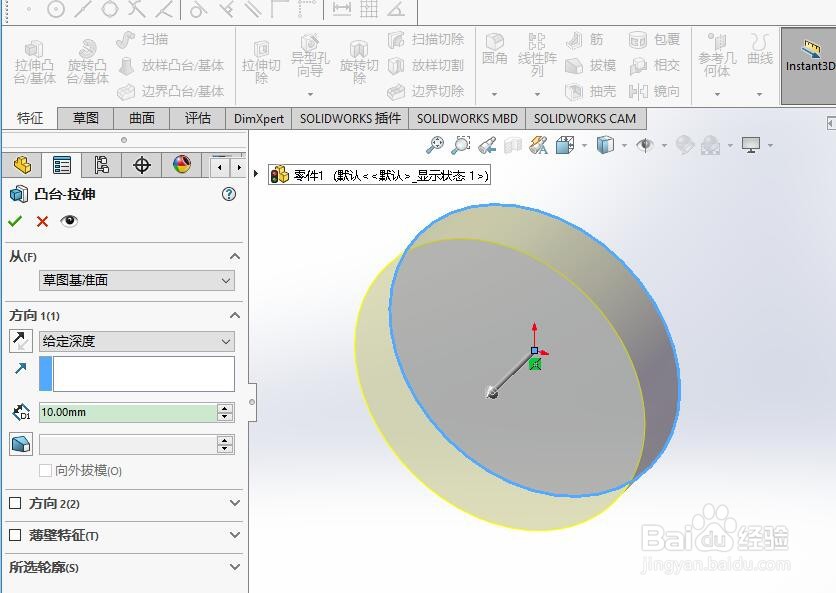
Task: Switch to the SOLIDWORKS MBD tab
Action: (467, 118)
